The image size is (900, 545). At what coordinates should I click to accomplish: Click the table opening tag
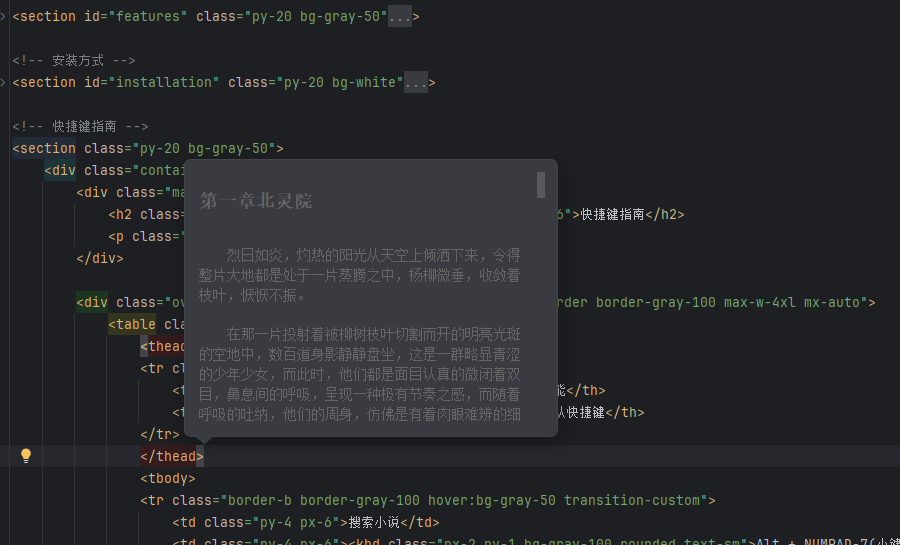tap(135, 324)
